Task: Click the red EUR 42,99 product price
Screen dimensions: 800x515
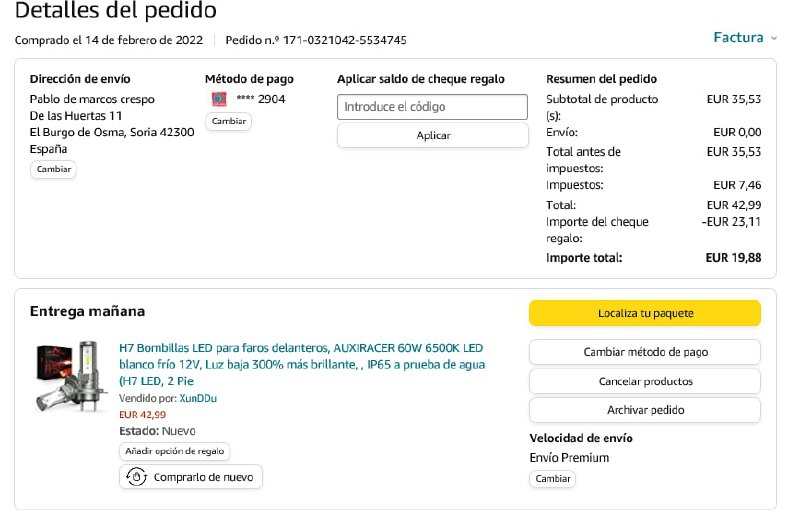Action: tap(142, 414)
